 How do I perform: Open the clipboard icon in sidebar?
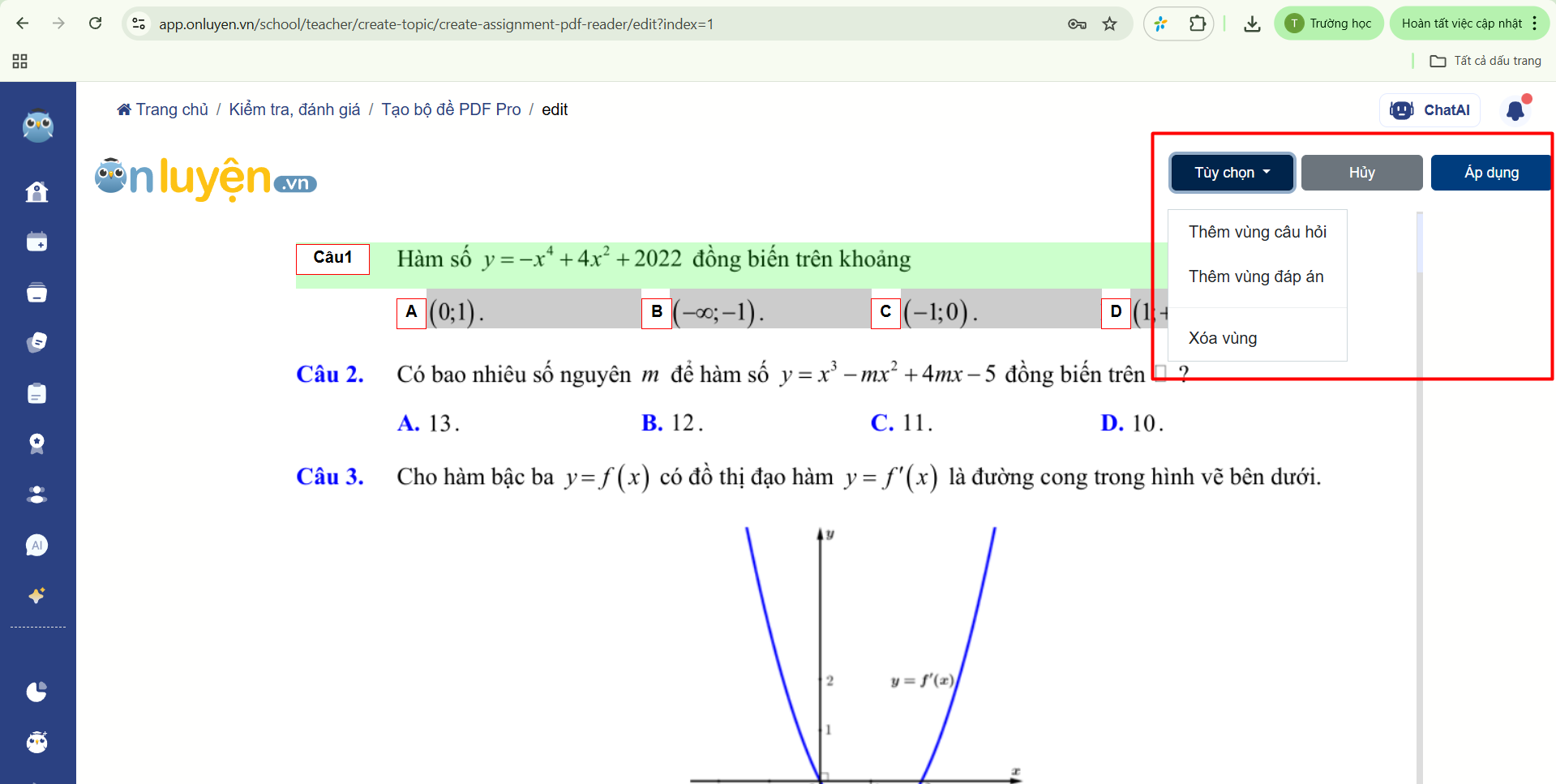point(37,394)
